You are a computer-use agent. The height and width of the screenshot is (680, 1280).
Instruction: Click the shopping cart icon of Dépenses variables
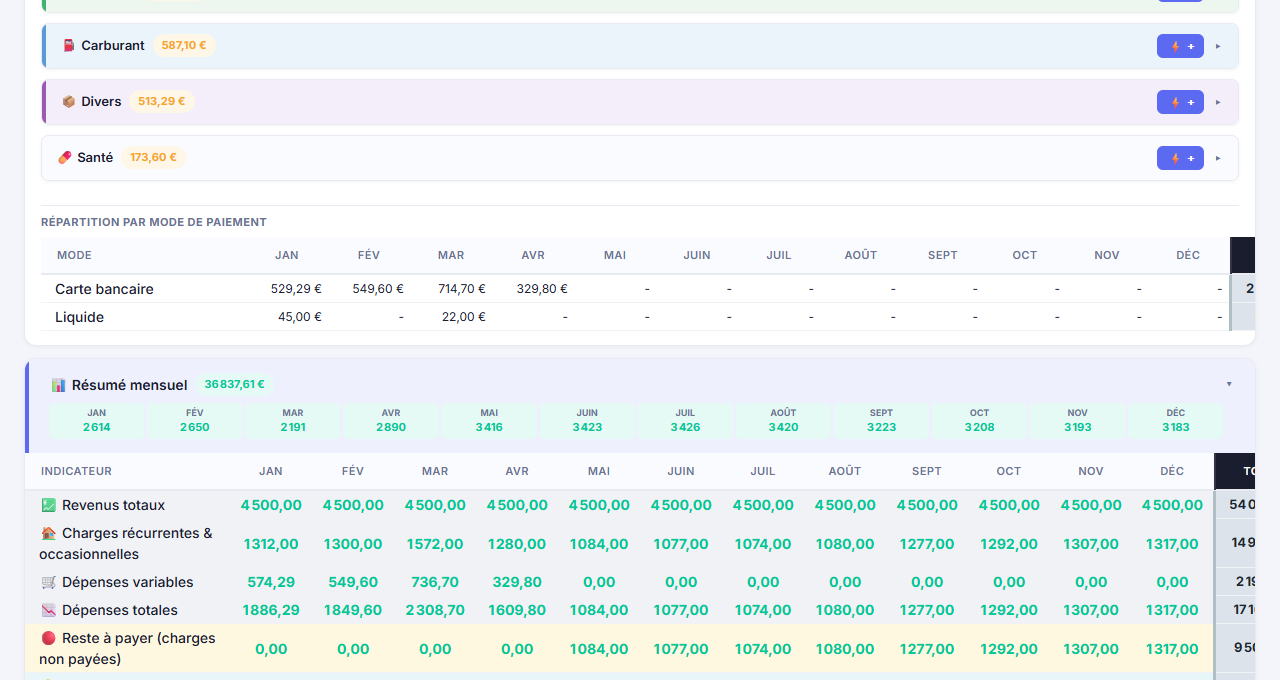[49, 582]
